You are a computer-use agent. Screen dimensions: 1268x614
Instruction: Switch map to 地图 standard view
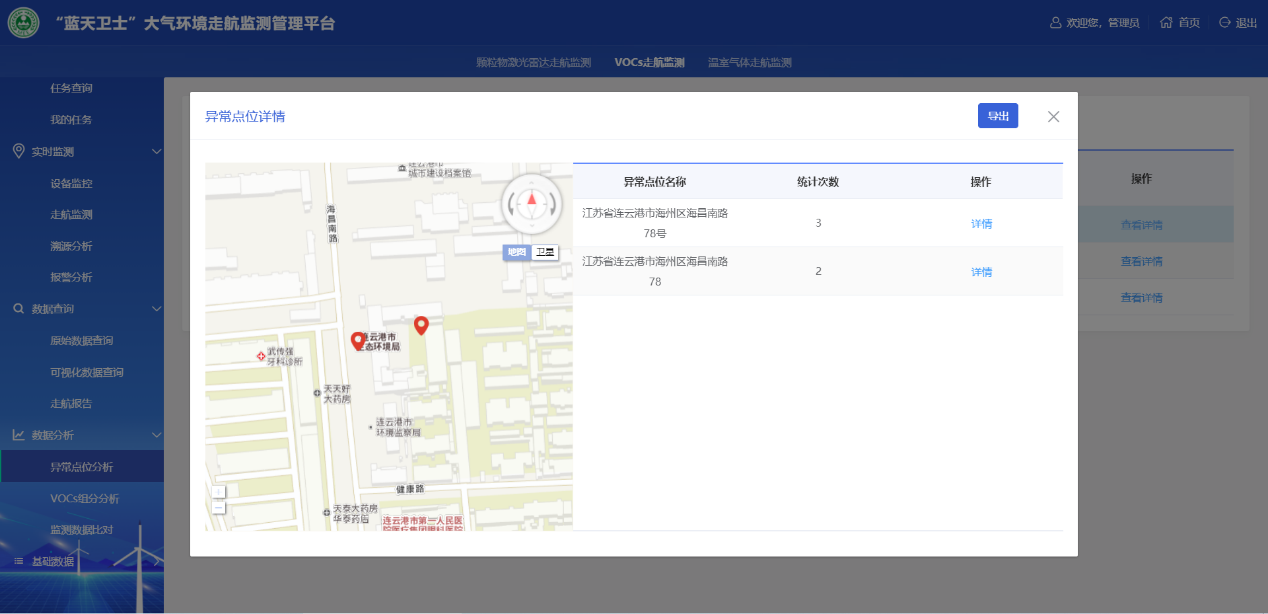coord(517,252)
